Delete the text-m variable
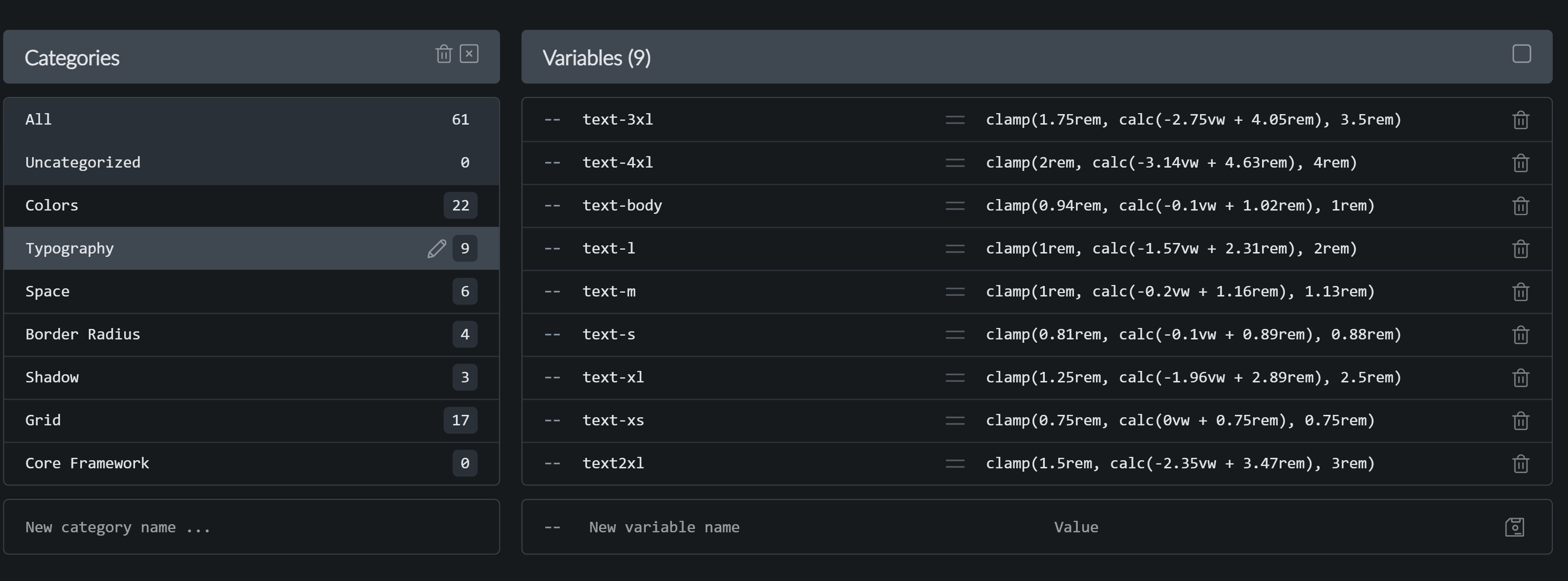 pyautogui.click(x=1521, y=292)
